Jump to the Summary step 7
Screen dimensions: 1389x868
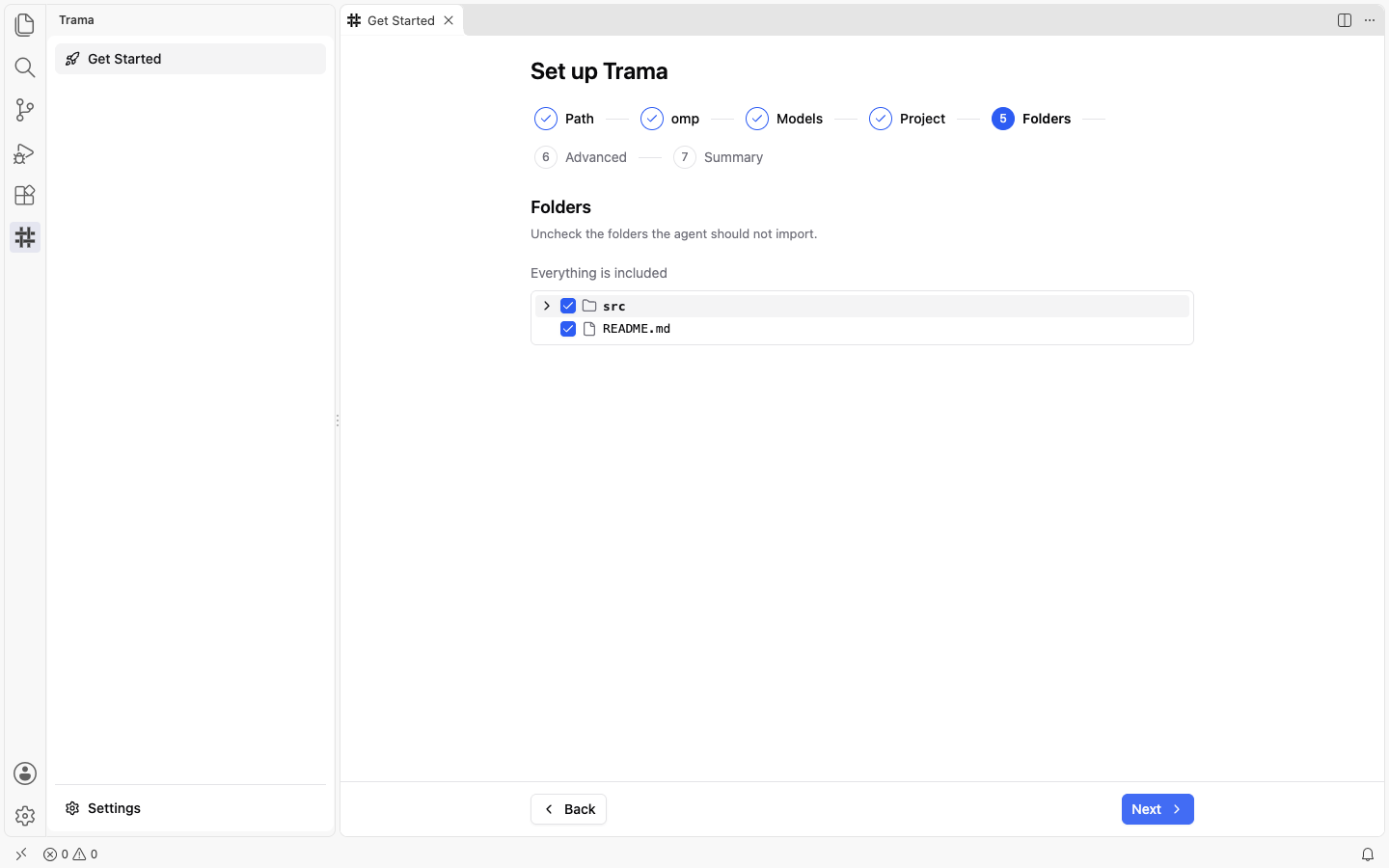pos(719,157)
